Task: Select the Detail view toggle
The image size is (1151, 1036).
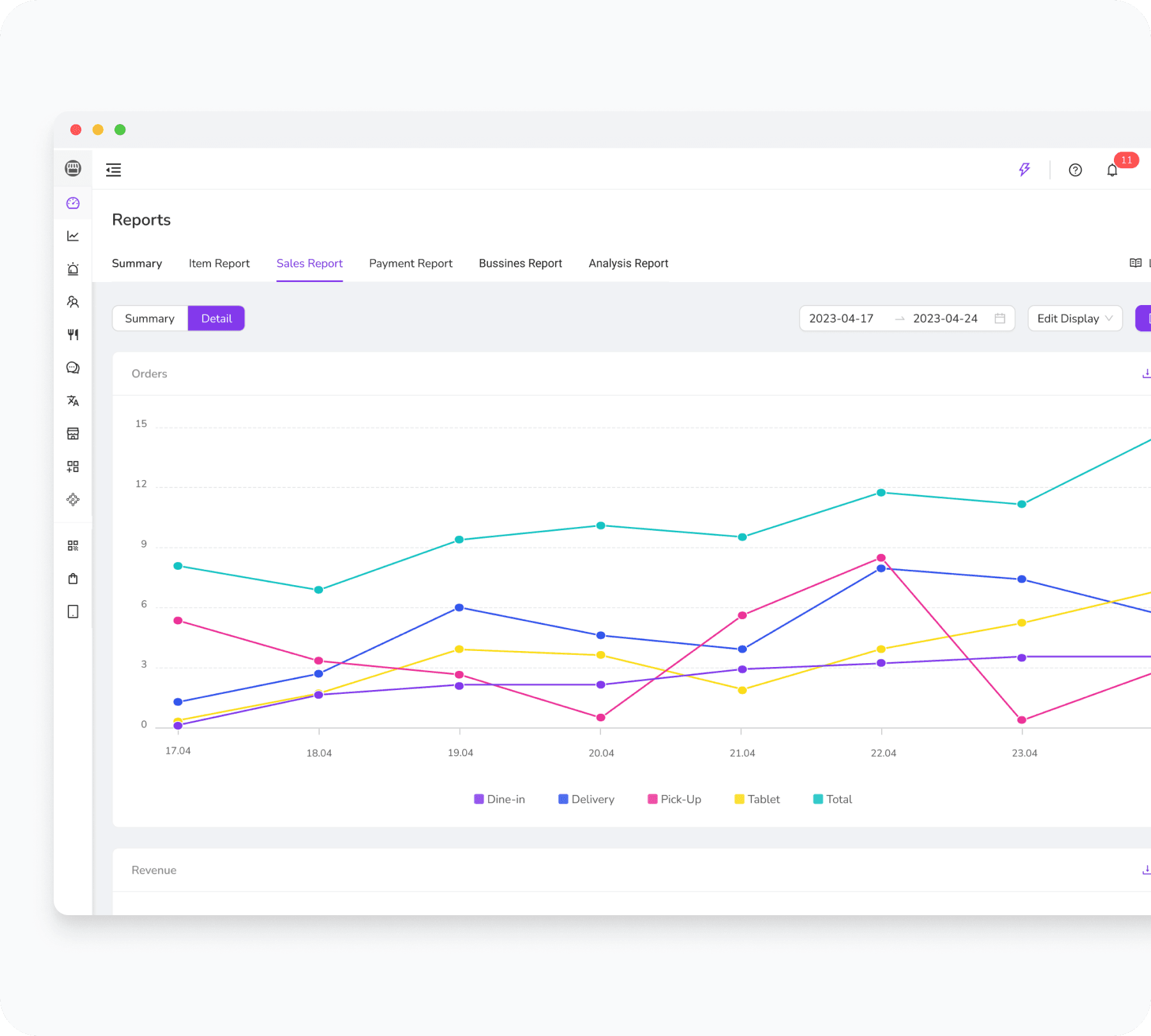Action: click(216, 318)
